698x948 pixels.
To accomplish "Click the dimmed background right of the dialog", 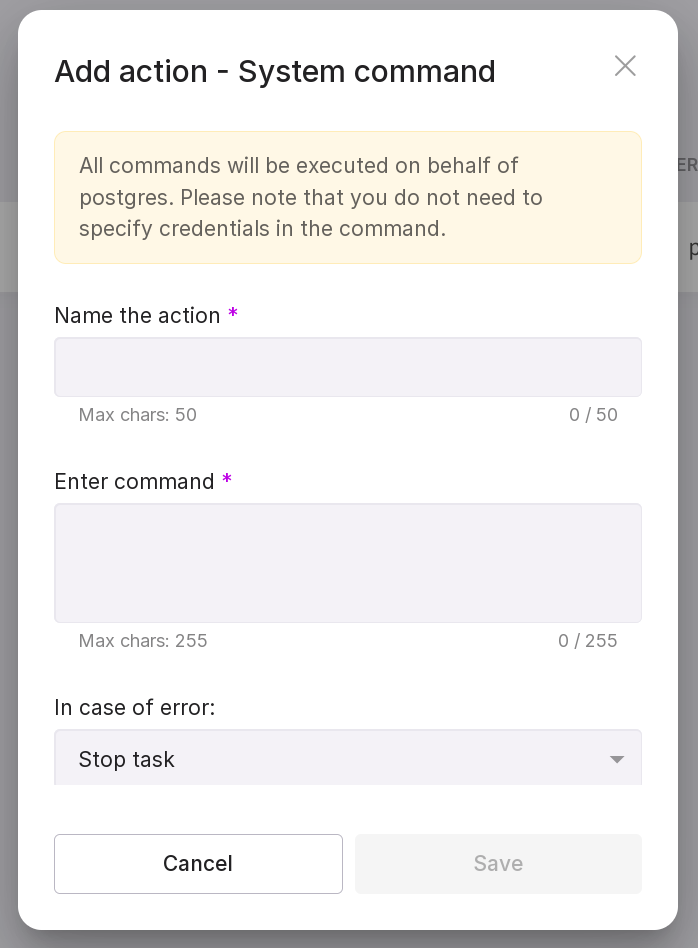I will pos(688,500).
